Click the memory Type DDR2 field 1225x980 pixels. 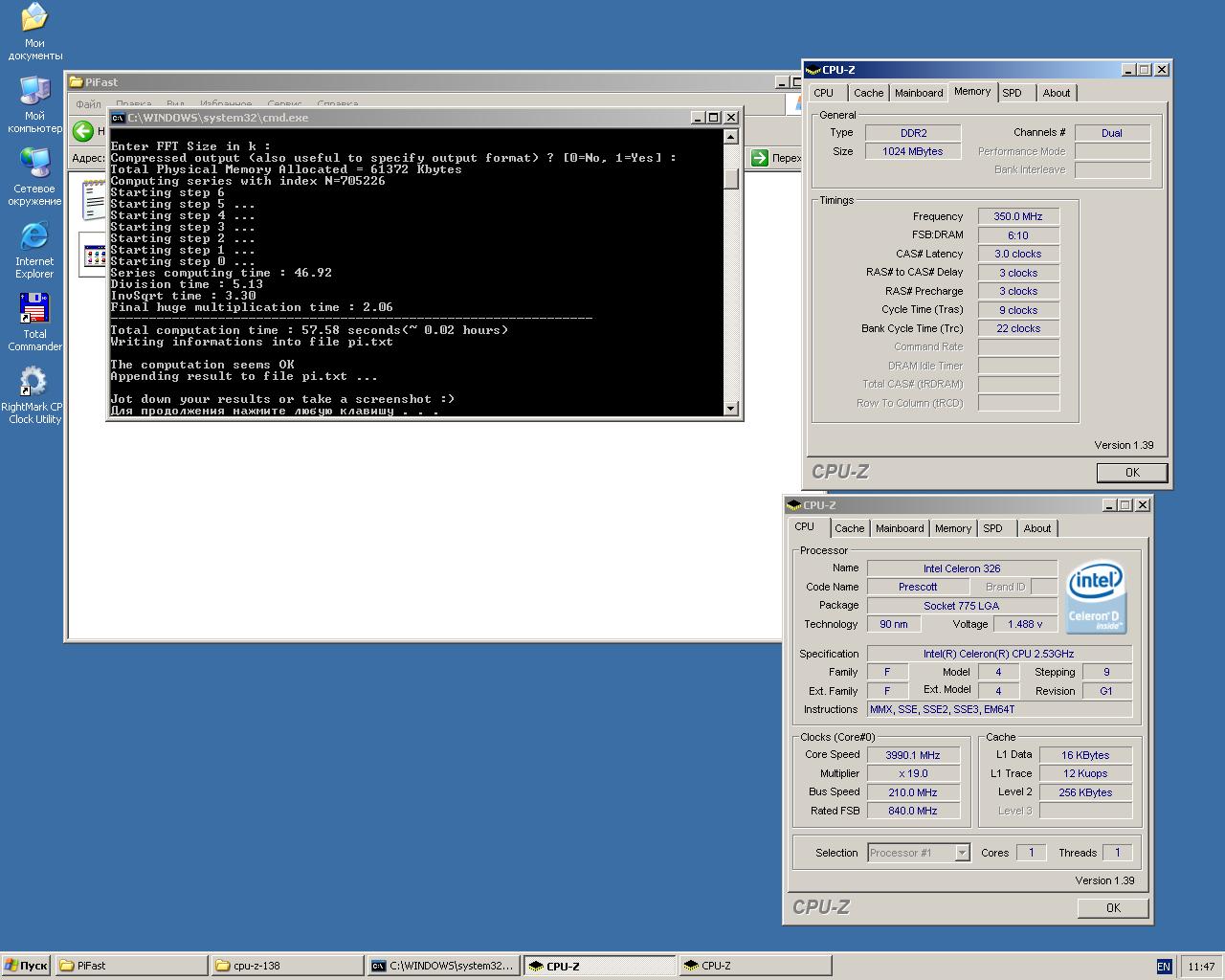click(913, 133)
